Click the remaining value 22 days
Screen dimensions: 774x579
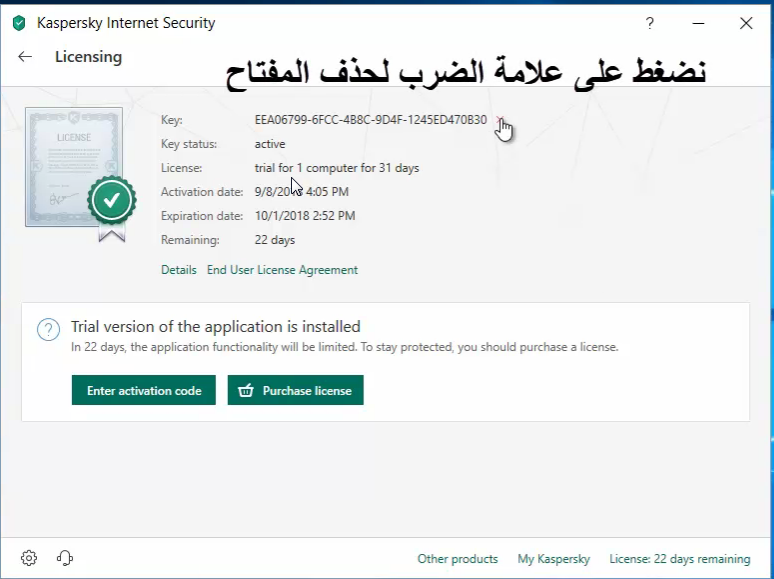point(274,240)
